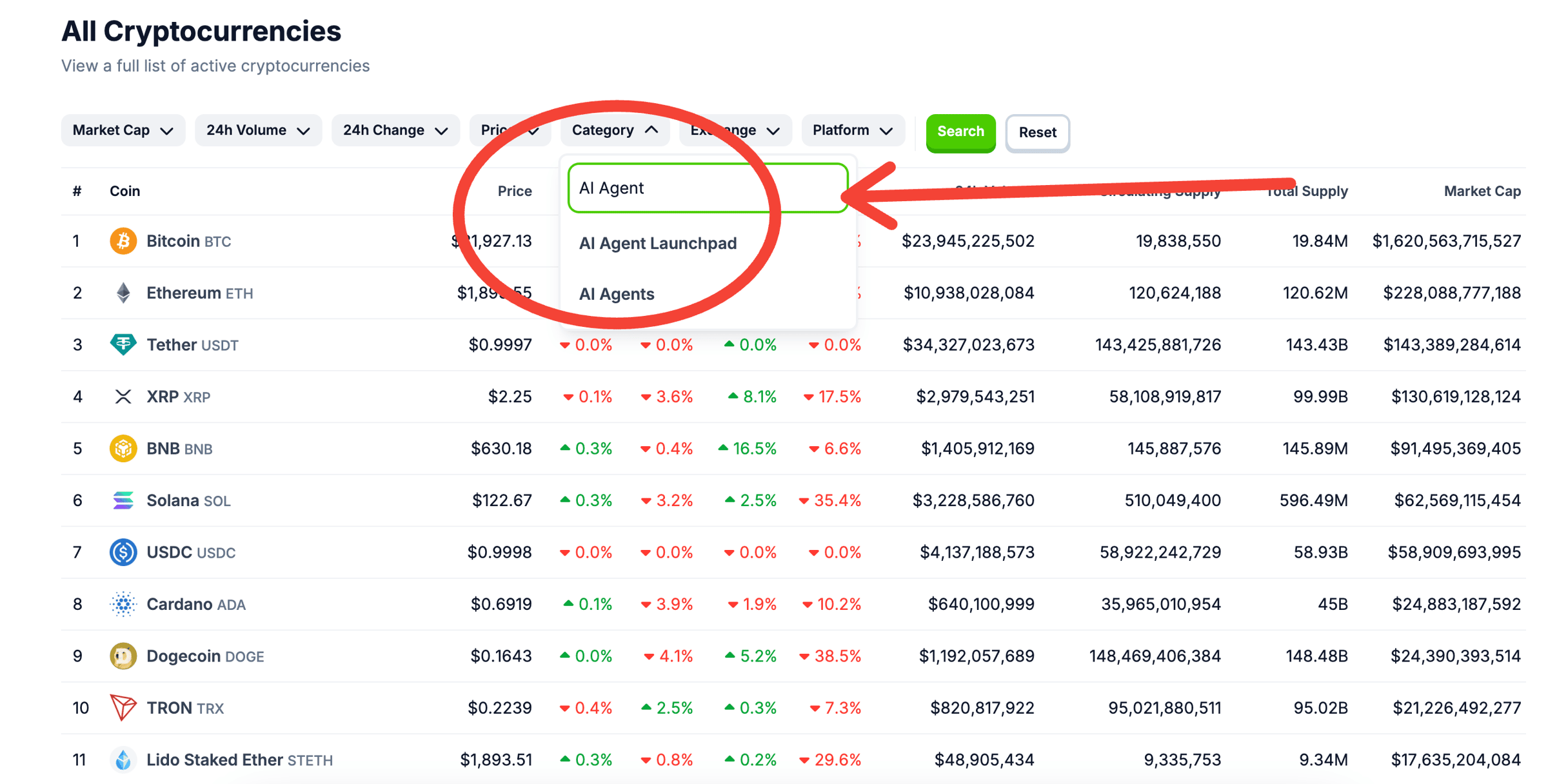Viewport: 1548px width, 784px height.
Task: Focus the AI Agent category search field
Action: [708, 188]
